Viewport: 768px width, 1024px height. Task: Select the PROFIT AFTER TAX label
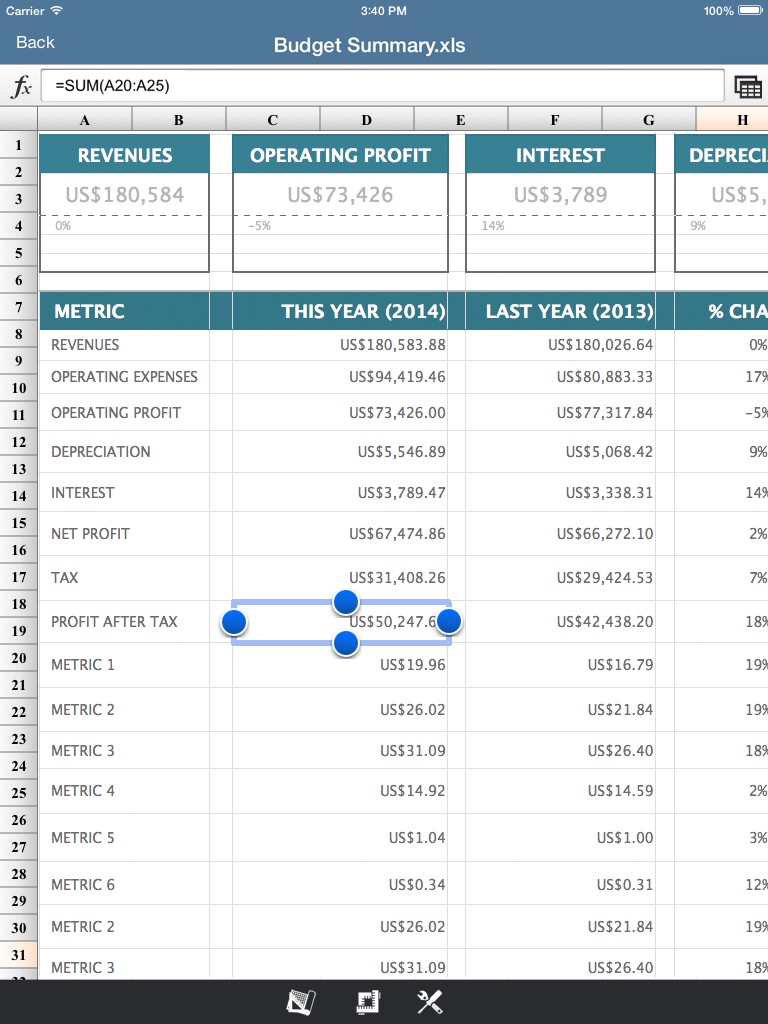click(x=114, y=622)
